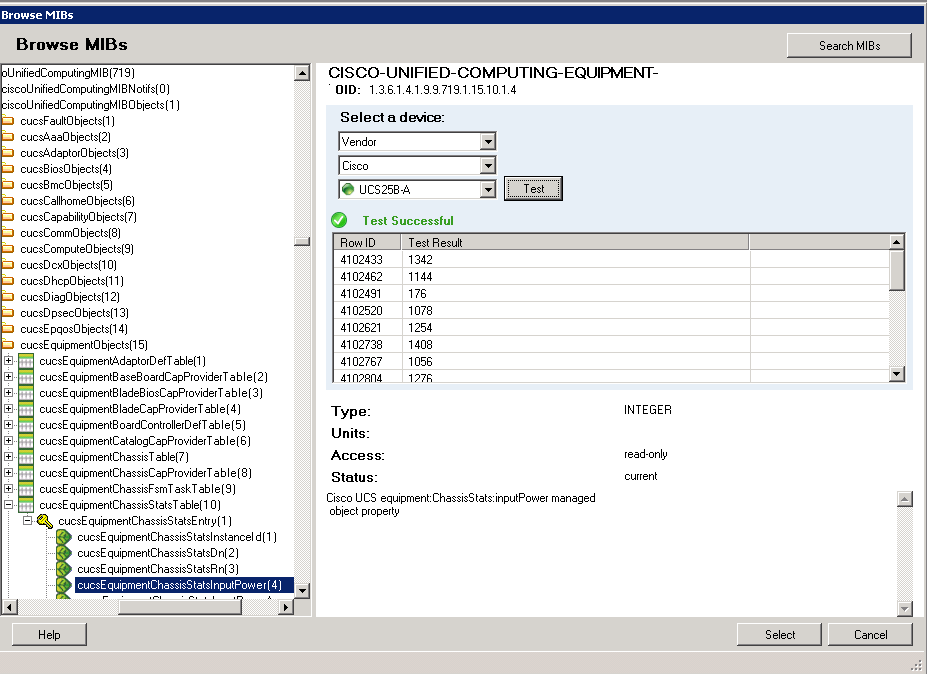Click the table icon of cucsEquipmentBaseBoardCapProviderTable(2)
This screenshot has height=674, width=927.
click(x=26, y=377)
